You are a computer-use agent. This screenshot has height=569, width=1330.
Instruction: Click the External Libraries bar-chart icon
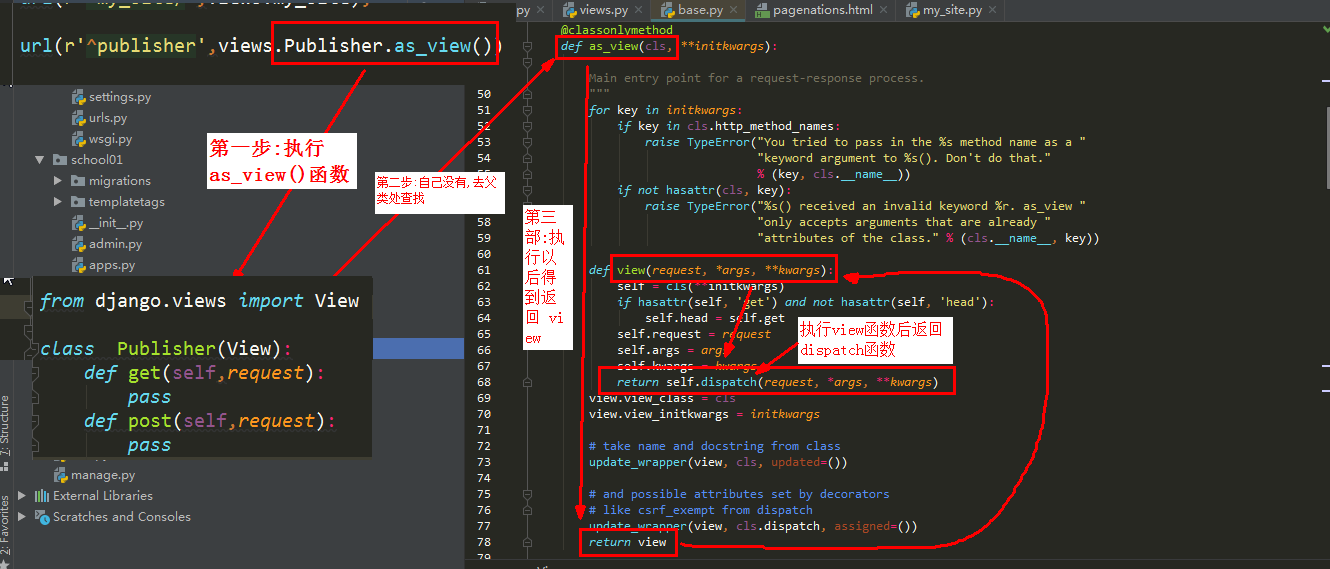tap(42, 496)
